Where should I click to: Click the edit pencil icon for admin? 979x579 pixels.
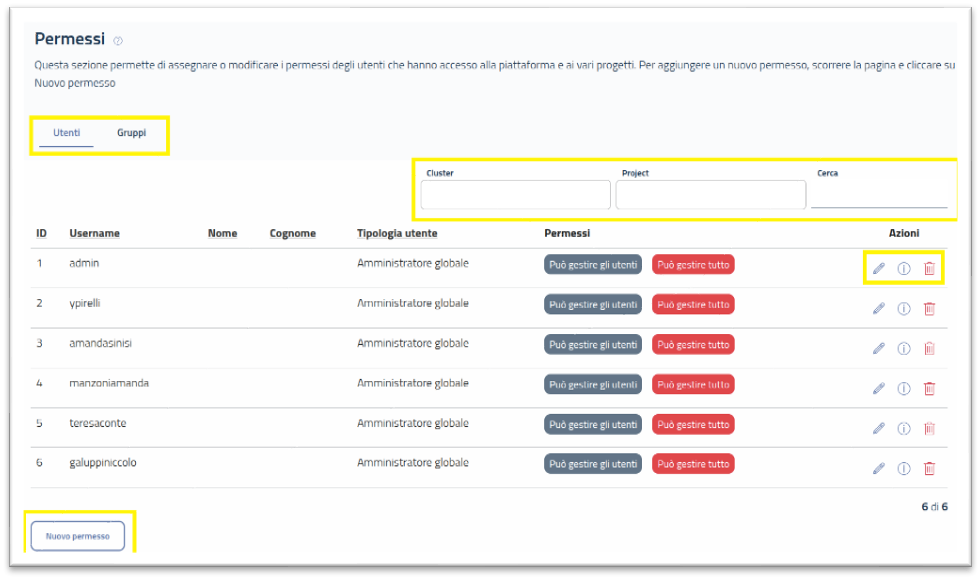879,268
